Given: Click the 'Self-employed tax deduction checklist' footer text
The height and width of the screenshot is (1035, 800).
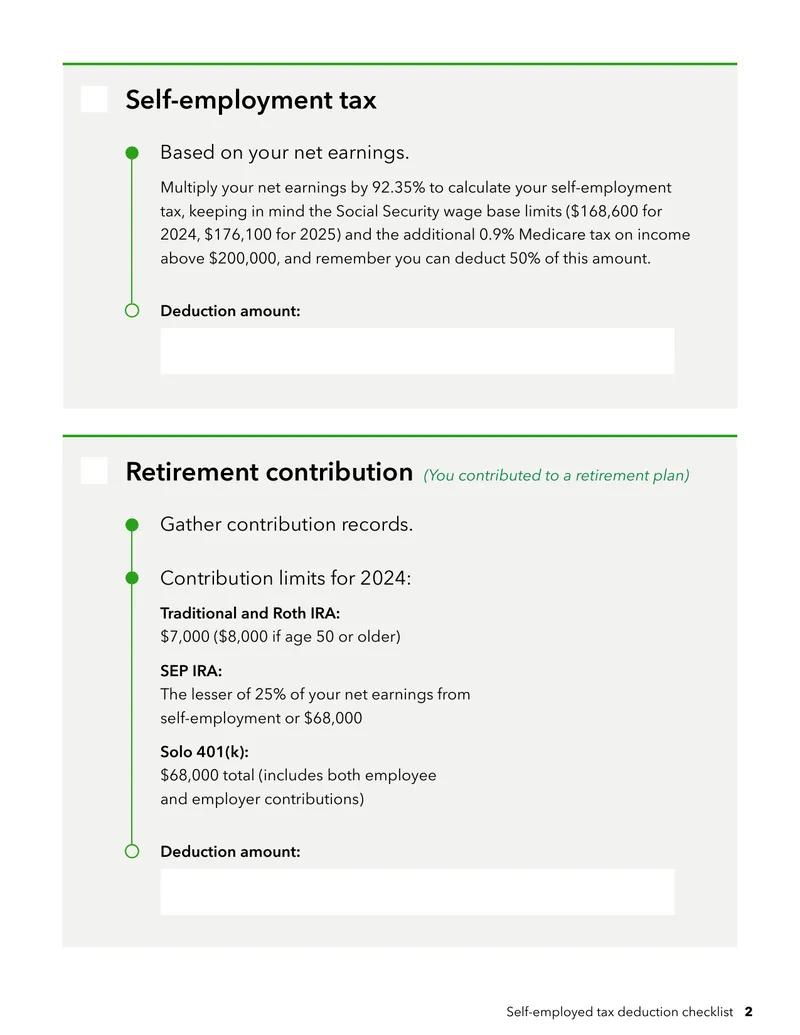Looking at the screenshot, I should [620, 1012].
